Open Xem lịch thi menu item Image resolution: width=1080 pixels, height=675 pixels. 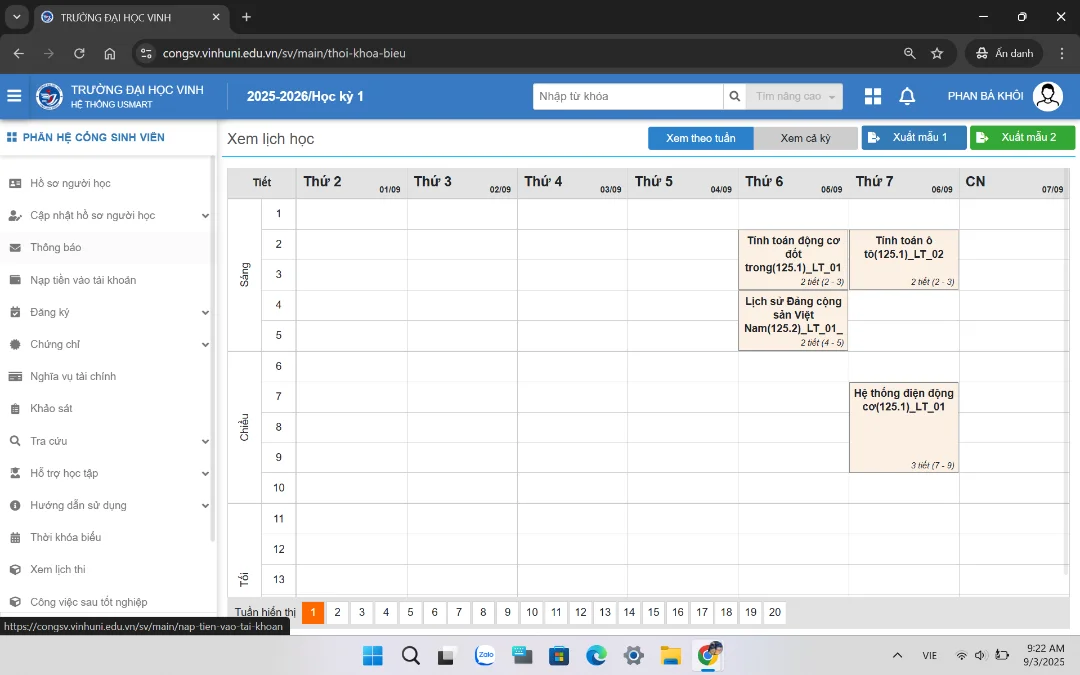click(x=58, y=569)
